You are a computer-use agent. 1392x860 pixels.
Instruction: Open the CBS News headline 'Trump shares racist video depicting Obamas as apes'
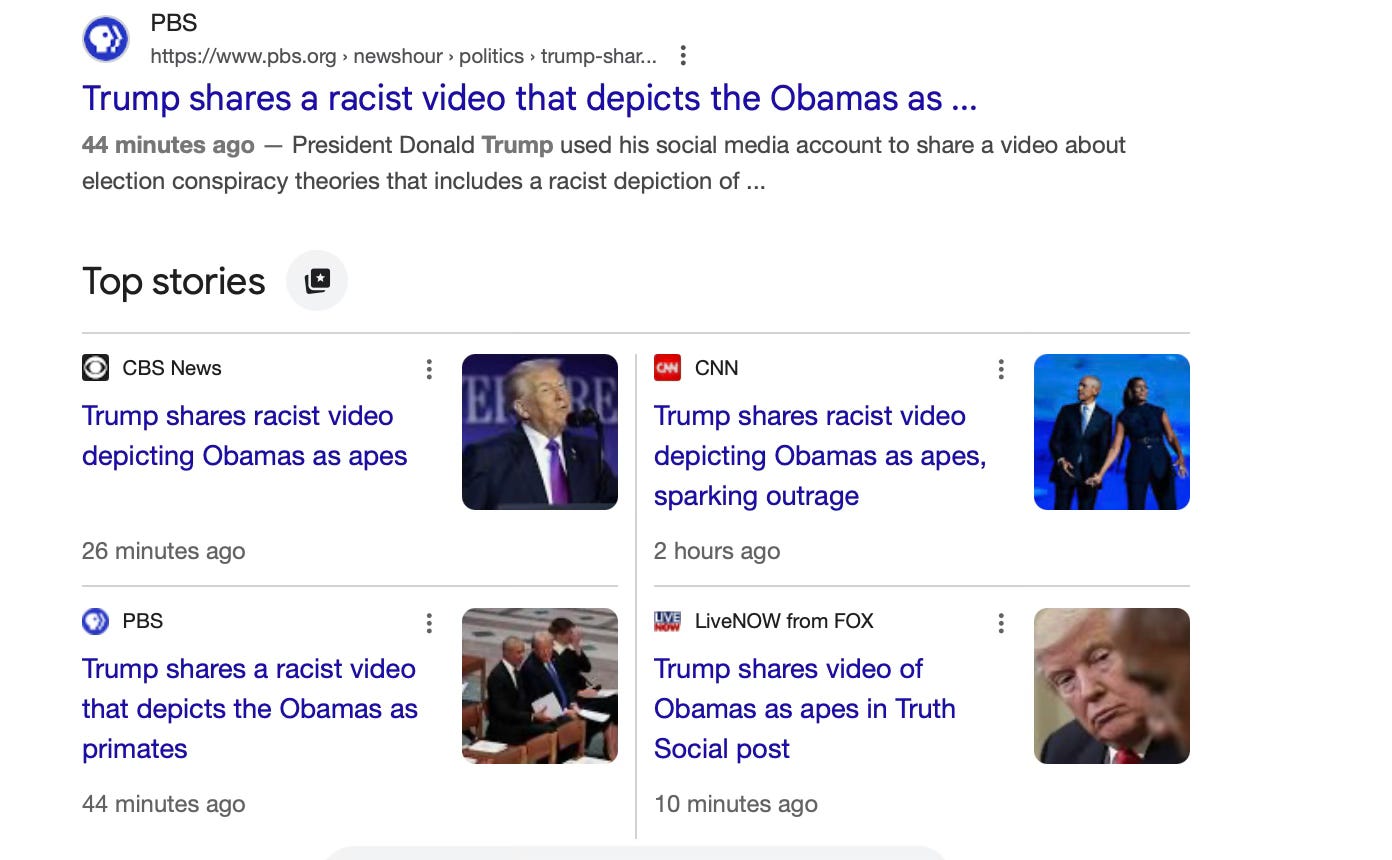click(245, 436)
